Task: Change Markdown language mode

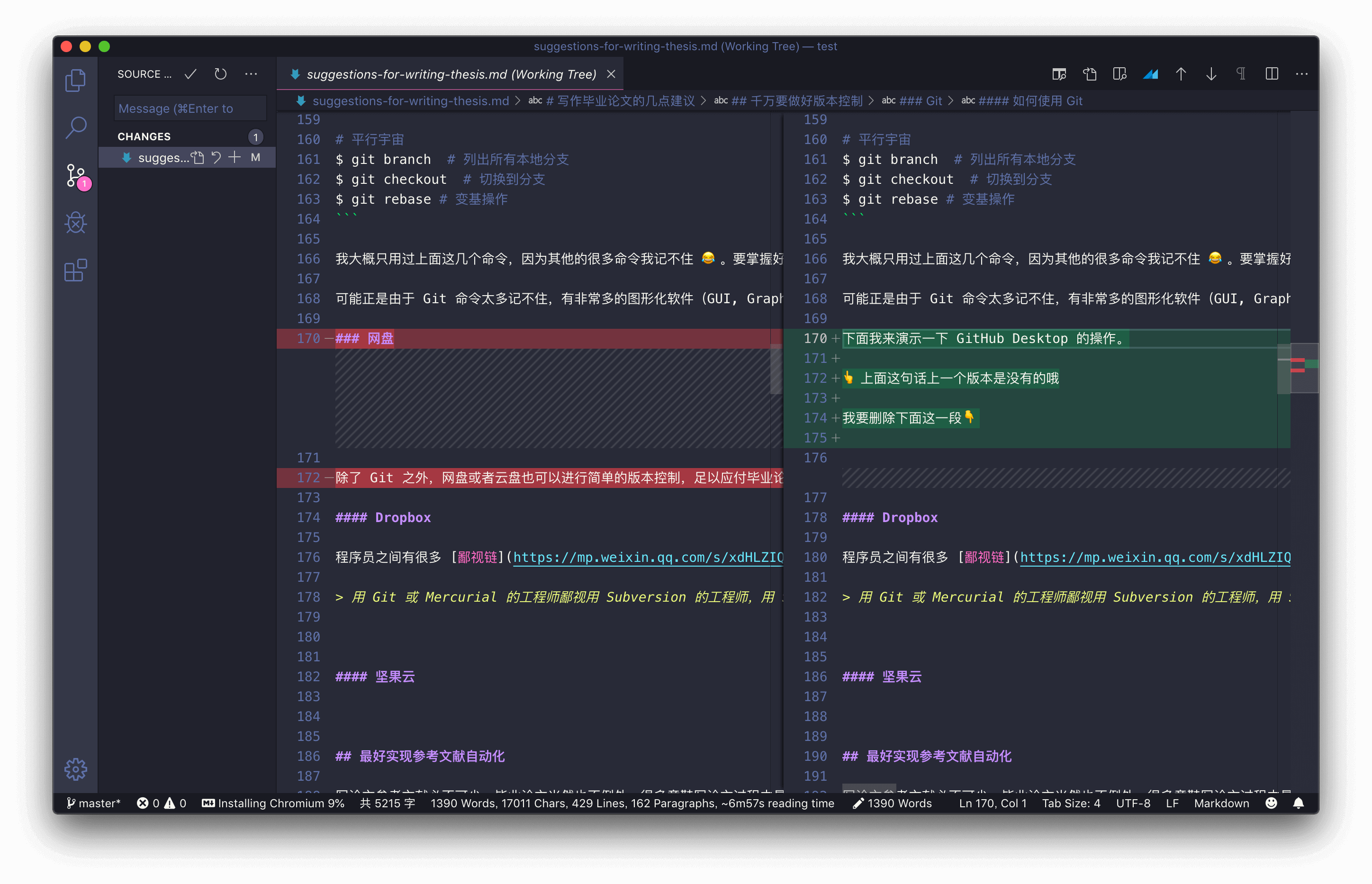Action: point(1222,803)
